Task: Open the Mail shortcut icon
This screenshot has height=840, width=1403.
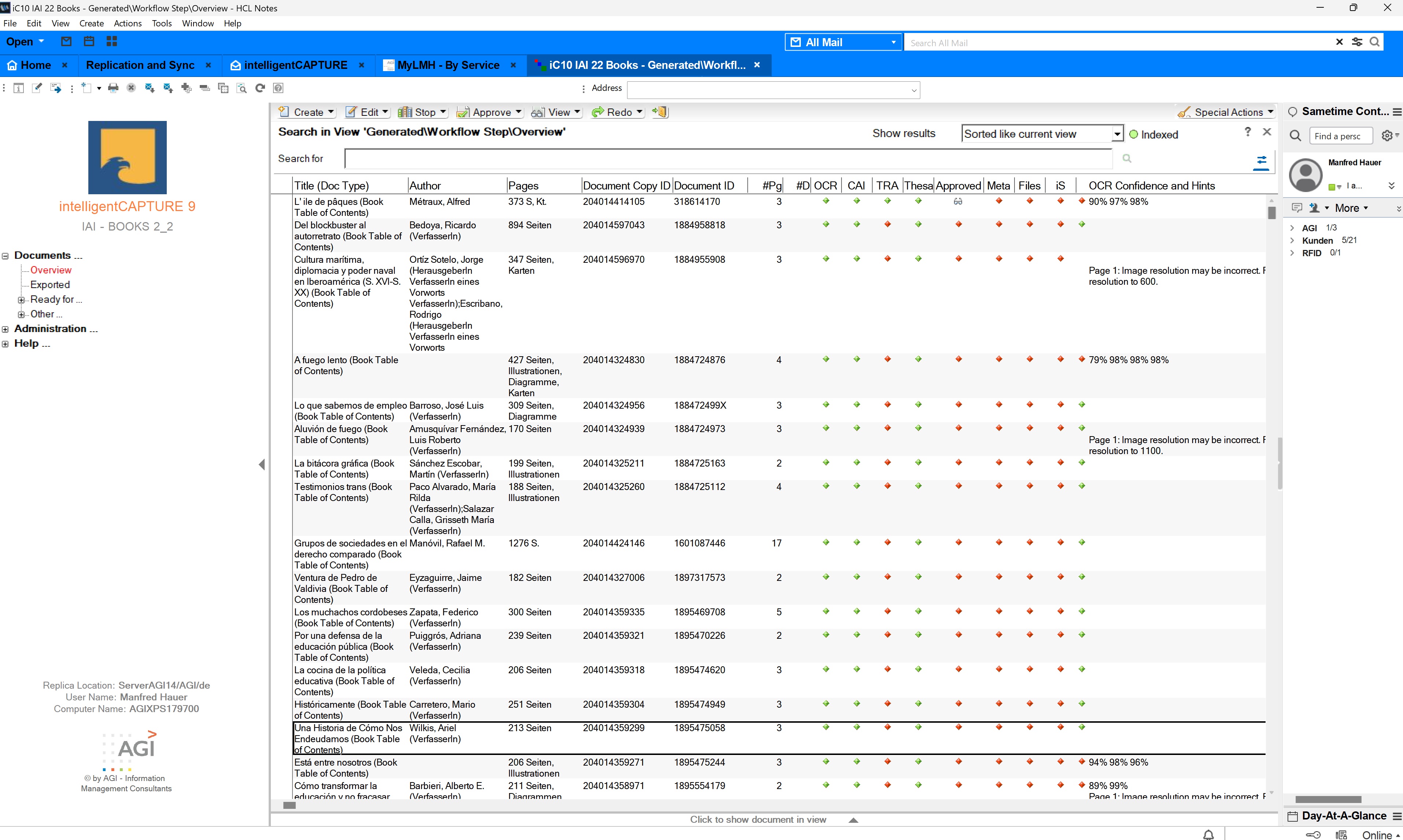Action: pyautogui.click(x=66, y=41)
